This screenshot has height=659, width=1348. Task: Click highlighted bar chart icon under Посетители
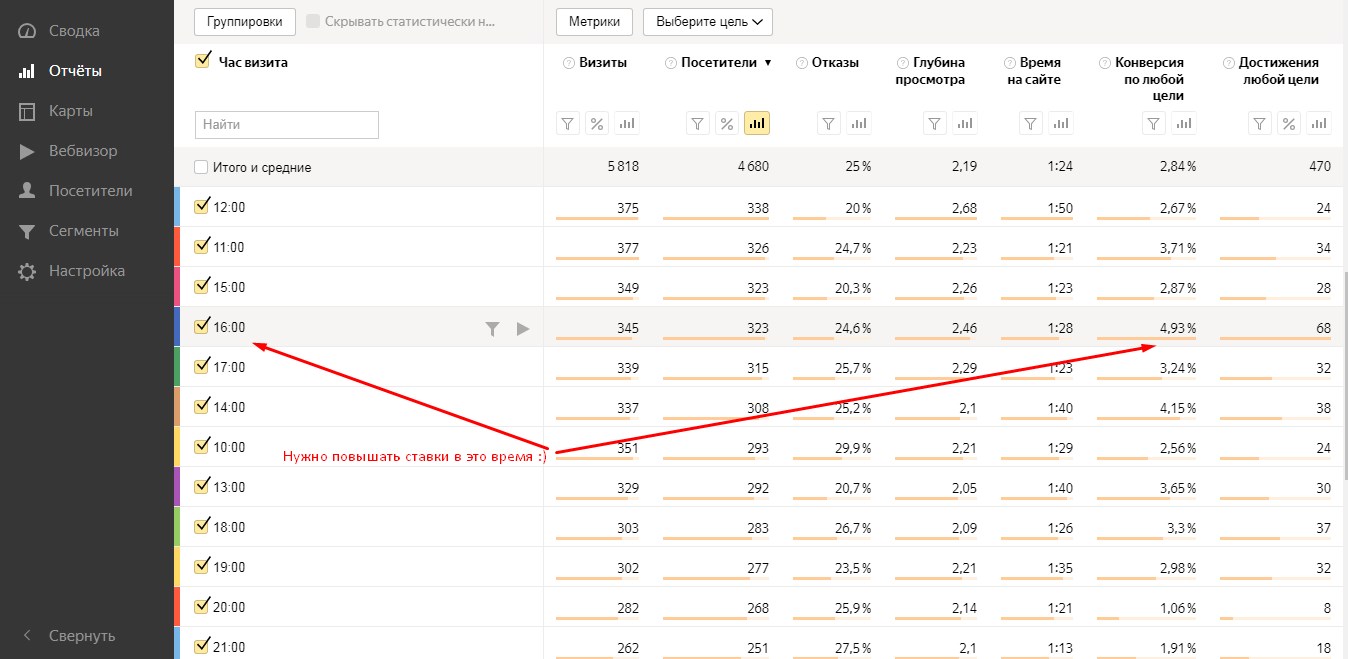pyautogui.click(x=757, y=124)
